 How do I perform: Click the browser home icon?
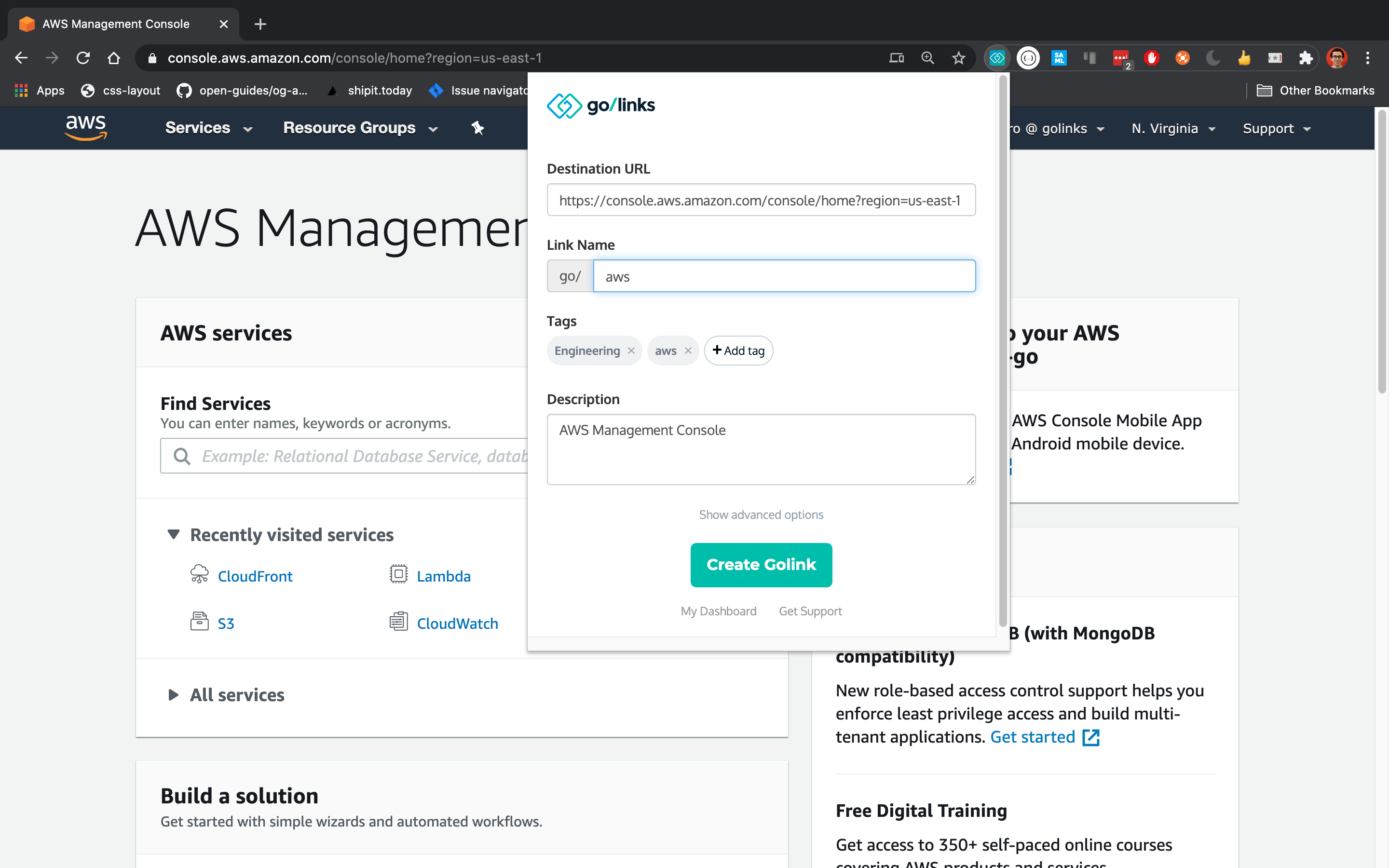(x=114, y=58)
